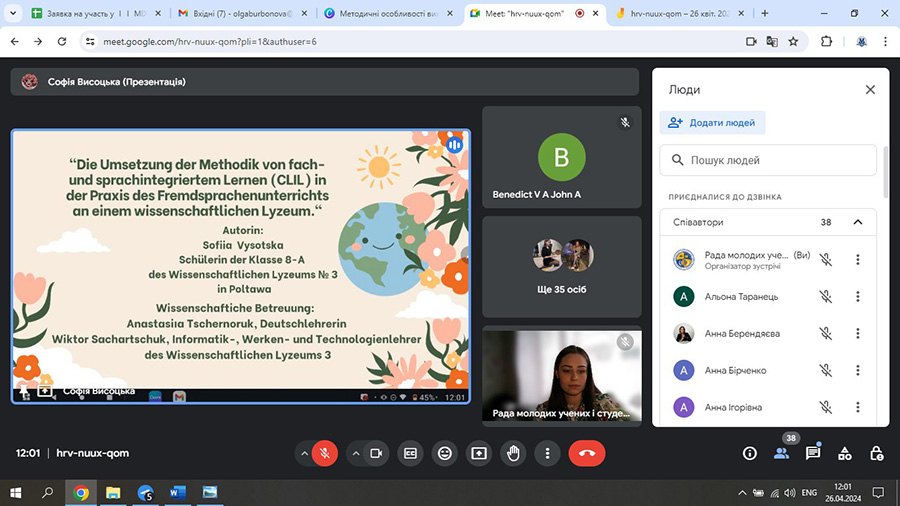
Task: Open the meeting details info icon
Action: (750, 453)
